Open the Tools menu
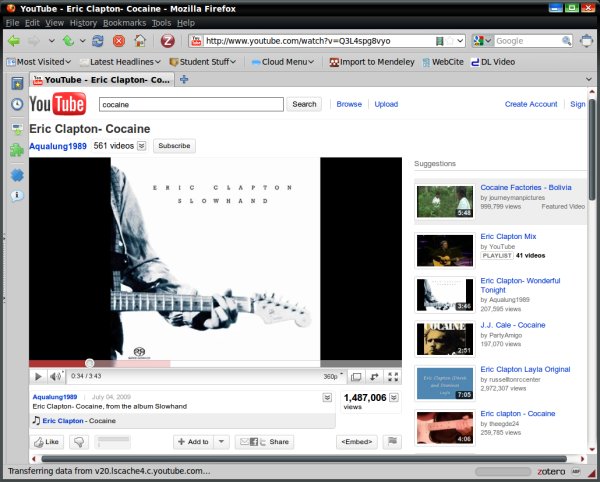Image resolution: width=600 pixels, height=482 pixels. [x=161, y=23]
